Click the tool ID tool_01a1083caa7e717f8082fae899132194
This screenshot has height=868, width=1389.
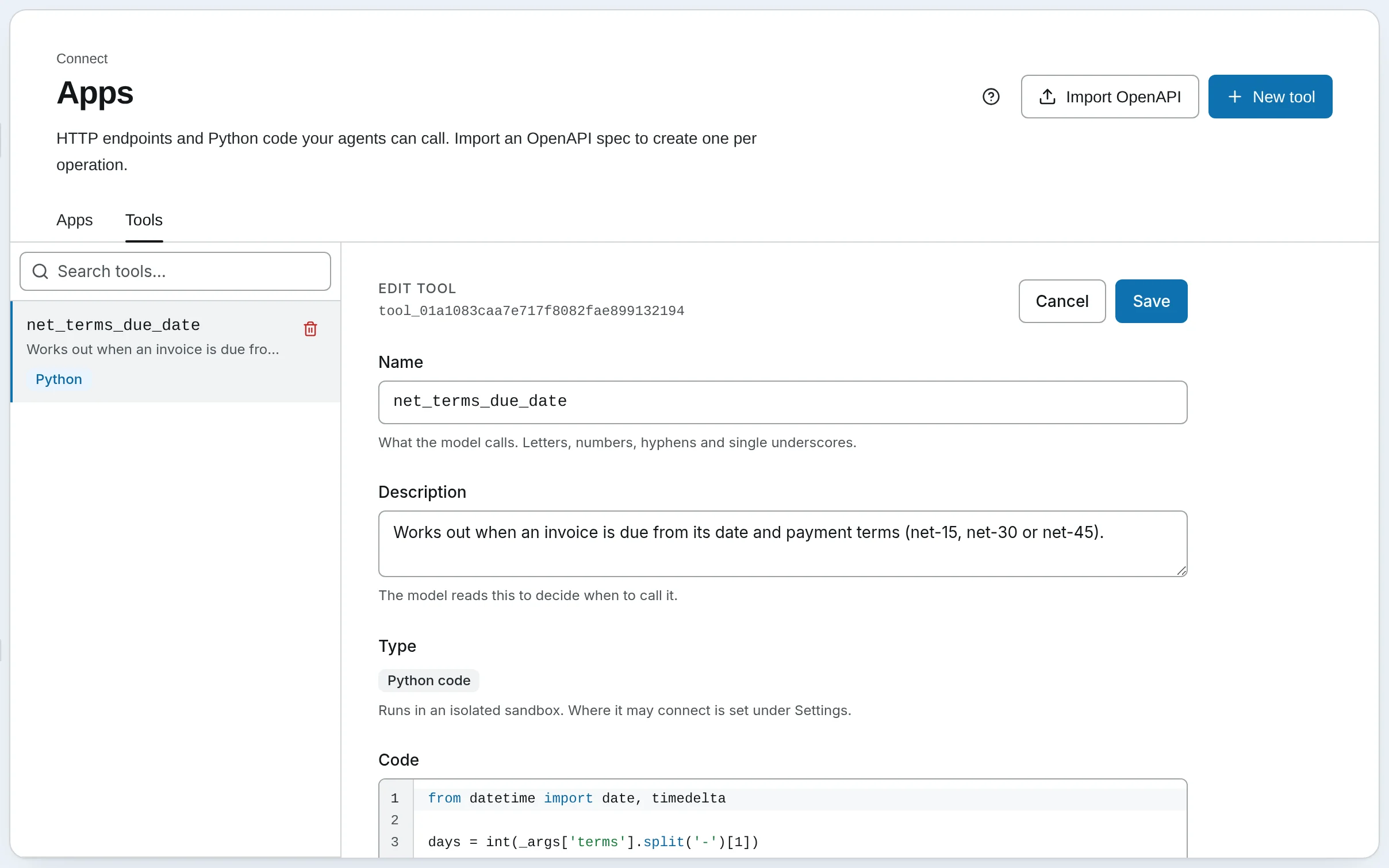[531, 311]
